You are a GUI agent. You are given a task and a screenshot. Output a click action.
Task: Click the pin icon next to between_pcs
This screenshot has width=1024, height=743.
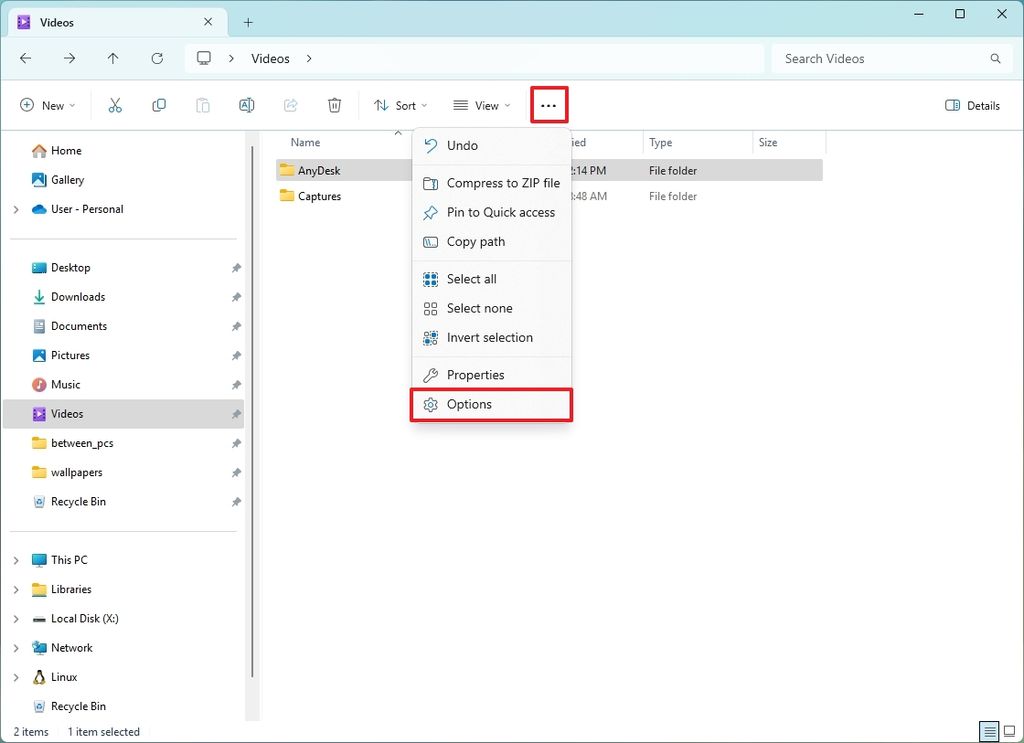click(x=236, y=443)
